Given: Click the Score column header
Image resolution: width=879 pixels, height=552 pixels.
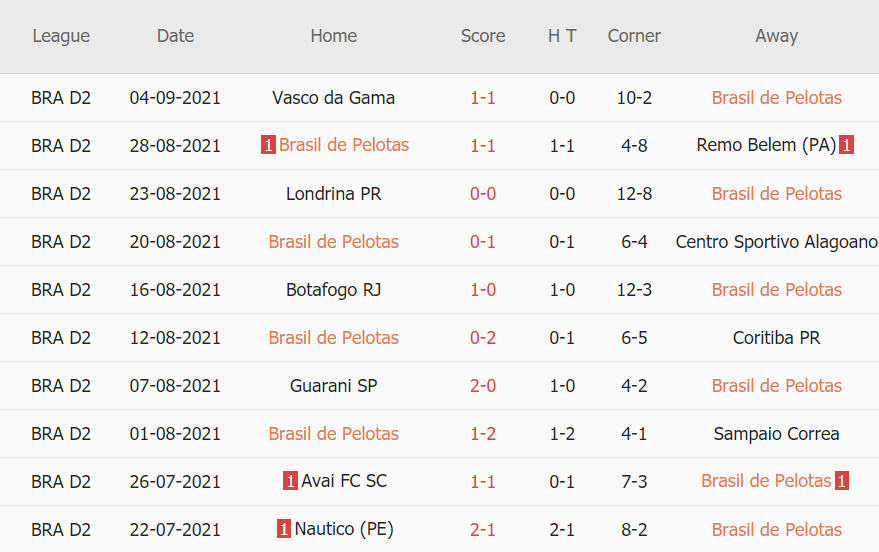Looking at the screenshot, I should click(483, 36).
